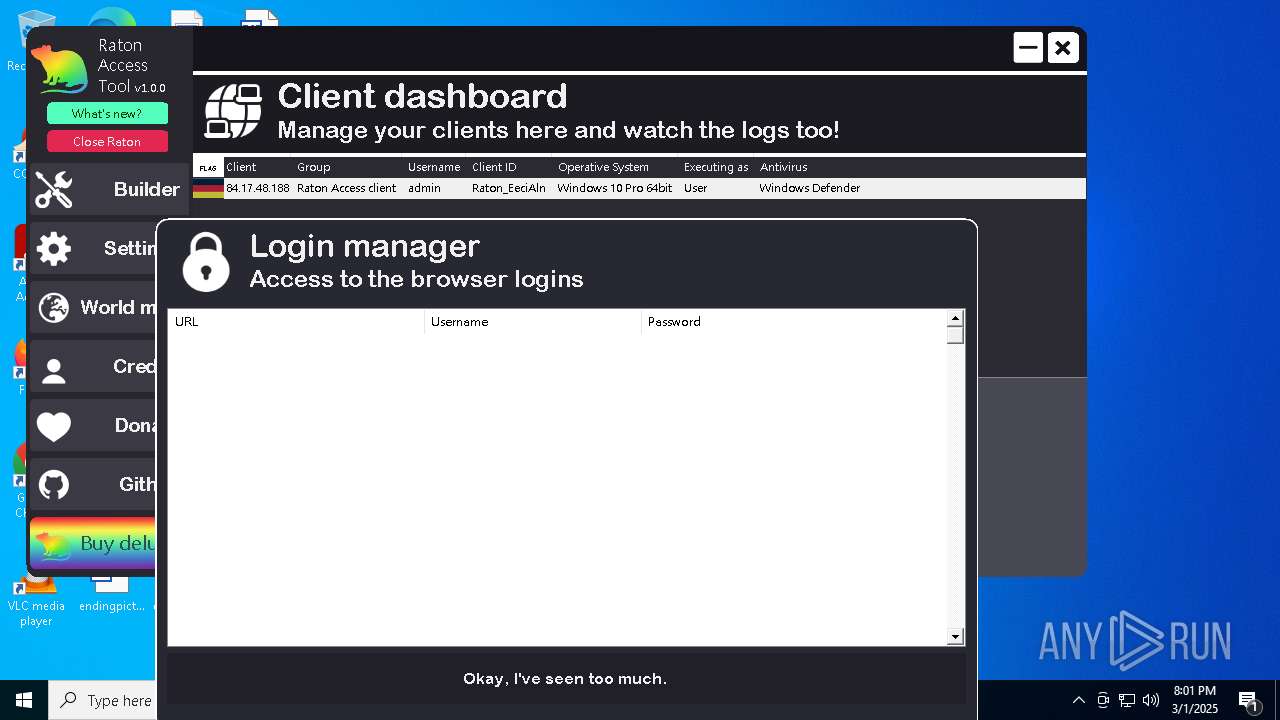This screenshot has width=1280, height=720.
Task: Click the "Antivirus" column header
Action: click(783, 167)
